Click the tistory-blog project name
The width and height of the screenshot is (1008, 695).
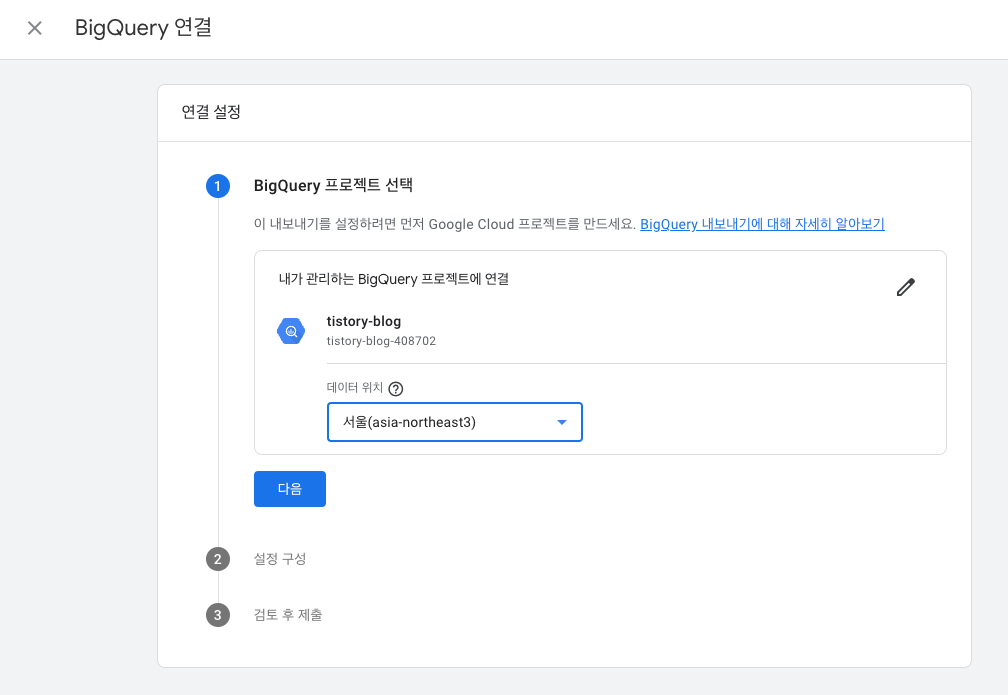pos(364,321)
